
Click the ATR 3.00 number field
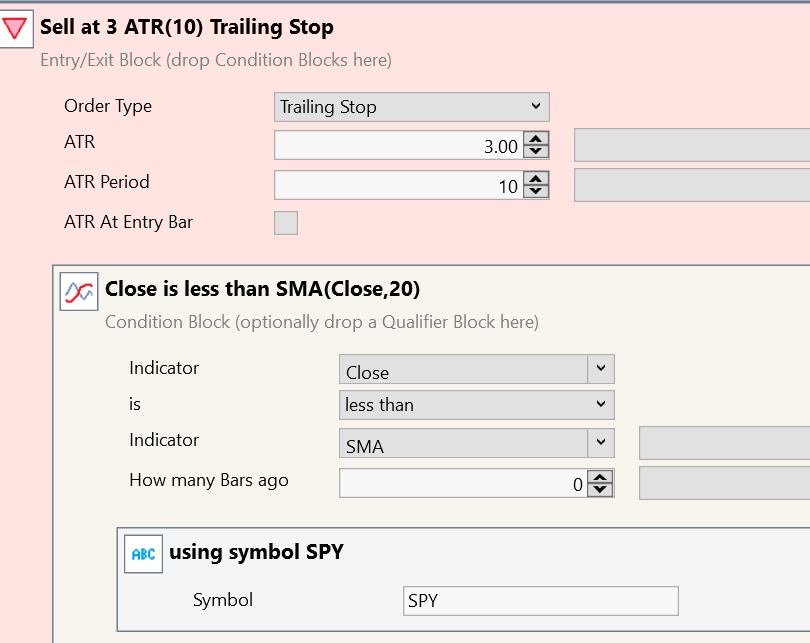point(399,145)
